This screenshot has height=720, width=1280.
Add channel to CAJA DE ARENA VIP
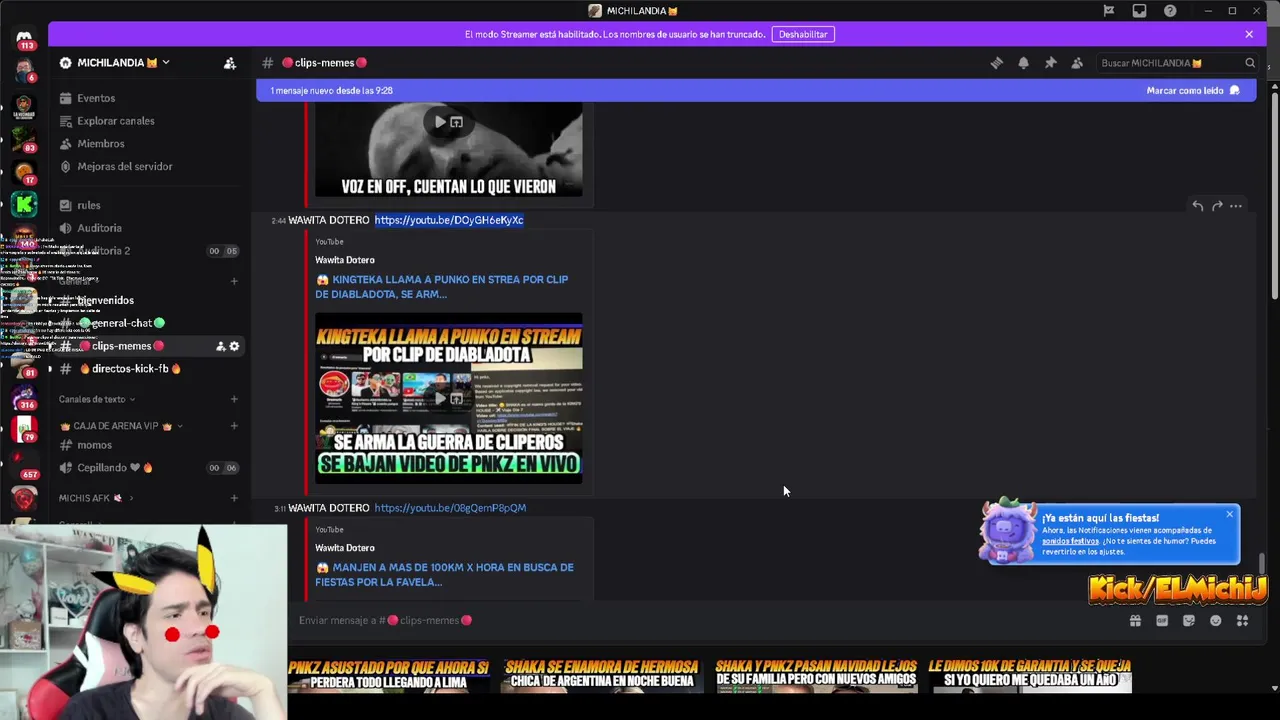coord(234,426)
